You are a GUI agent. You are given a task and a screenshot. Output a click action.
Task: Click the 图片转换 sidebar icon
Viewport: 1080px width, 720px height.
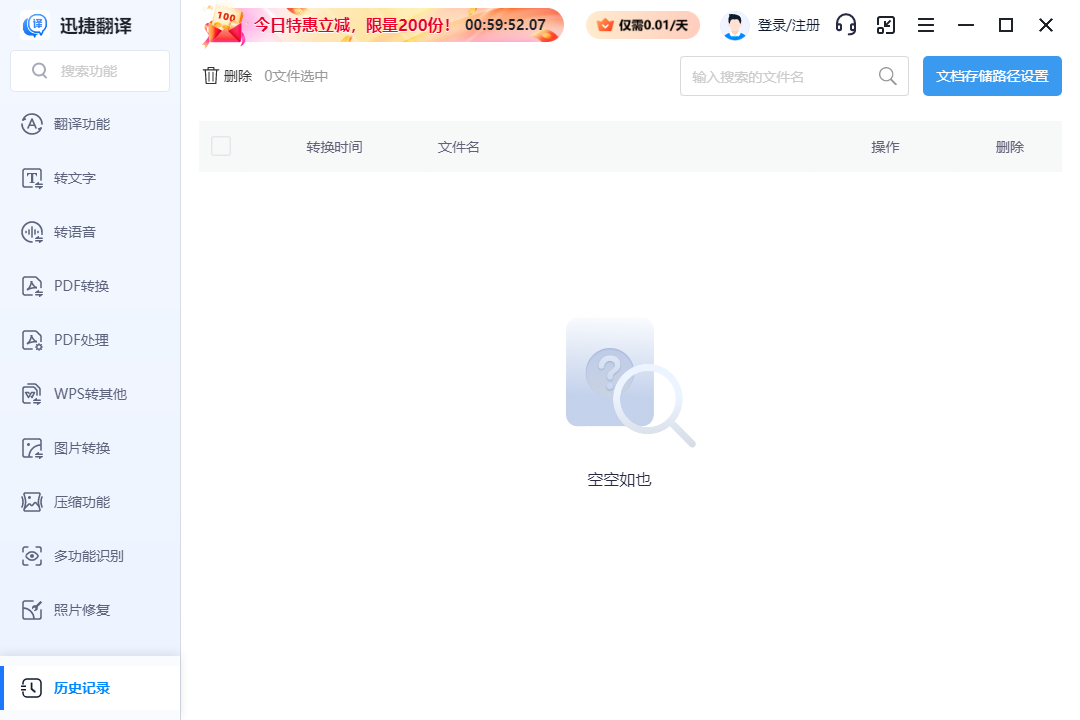pyautogui.click(x=32, y=449)
